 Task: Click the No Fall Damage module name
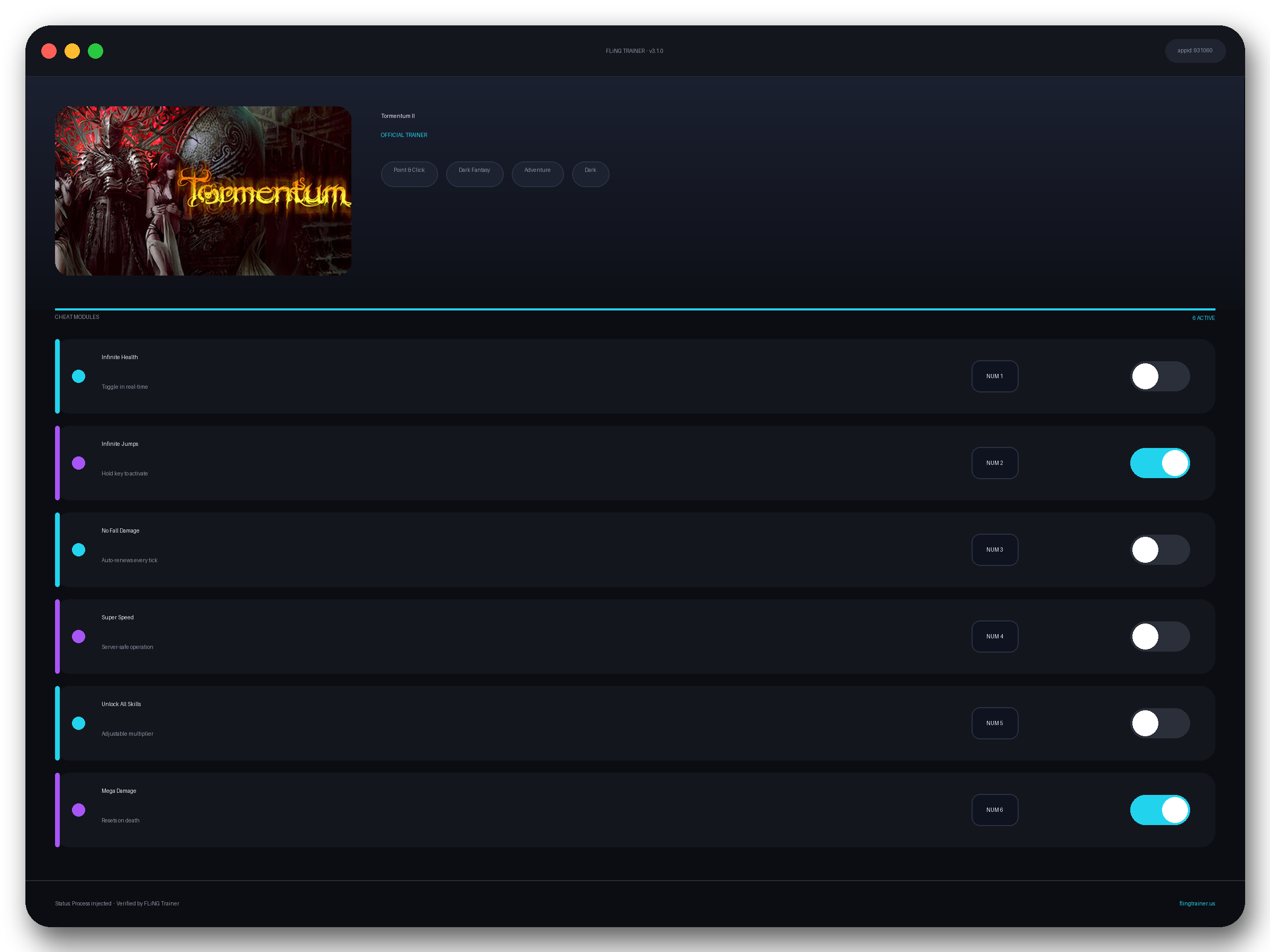click(x=120, y=530)
